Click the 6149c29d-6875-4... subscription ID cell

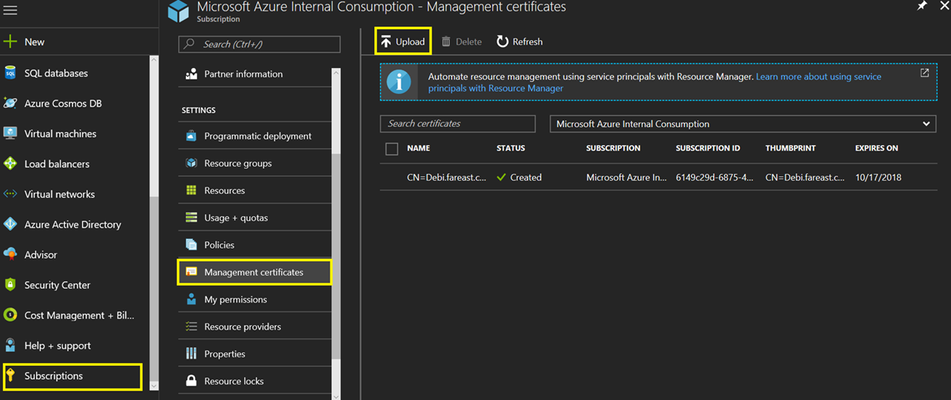click(x=715, y=178)
